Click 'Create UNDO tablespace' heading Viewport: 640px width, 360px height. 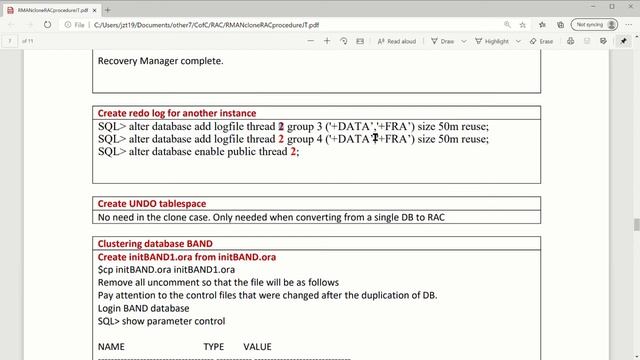(x=152, y=204)
